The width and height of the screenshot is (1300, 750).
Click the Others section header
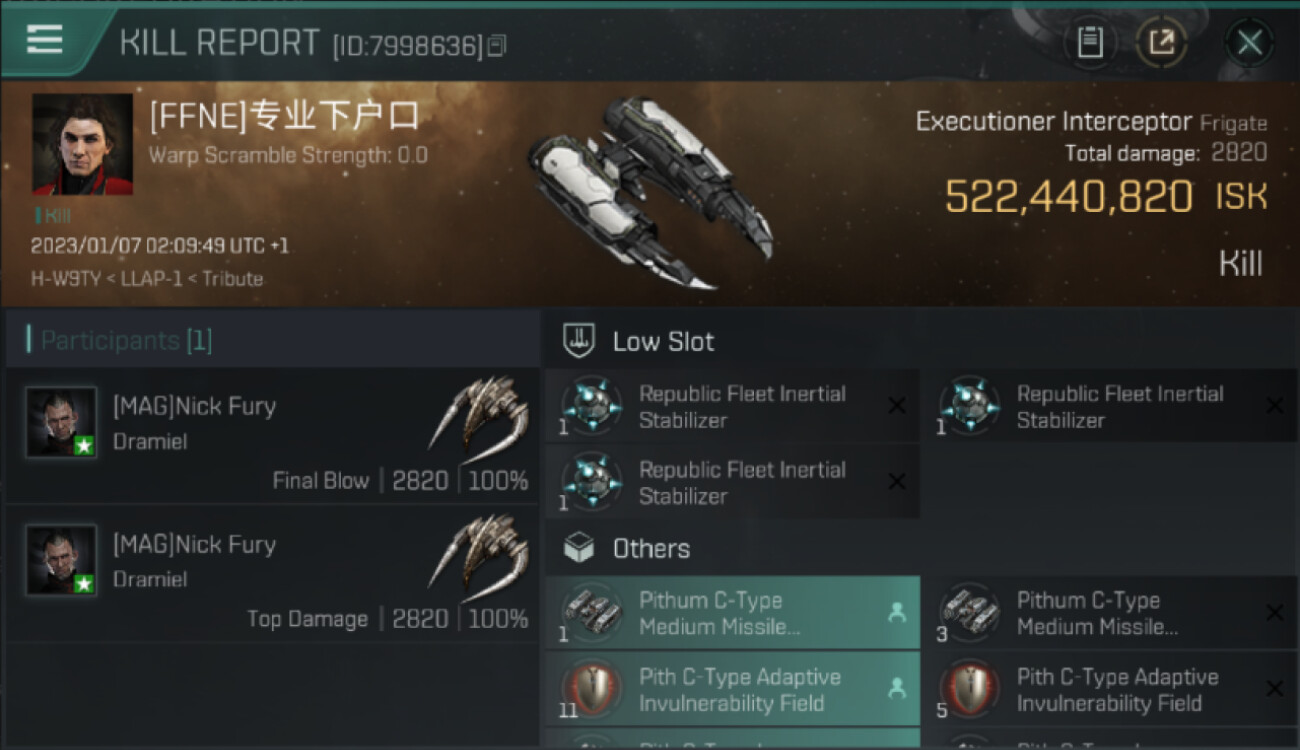coord(650,549)
